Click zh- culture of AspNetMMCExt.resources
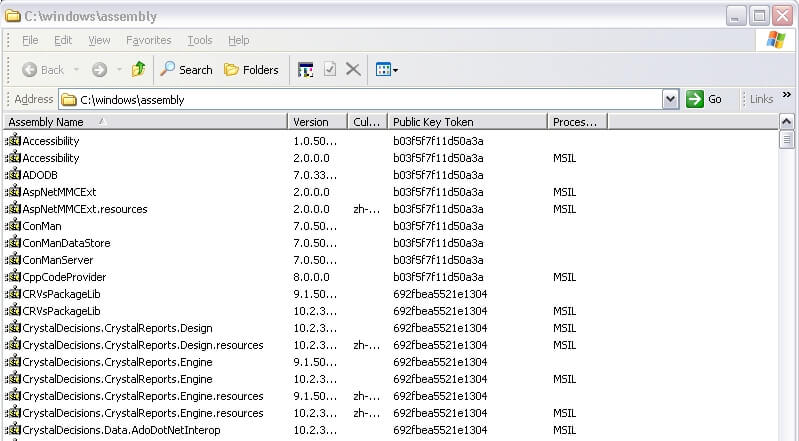 [x=366, y=209]
